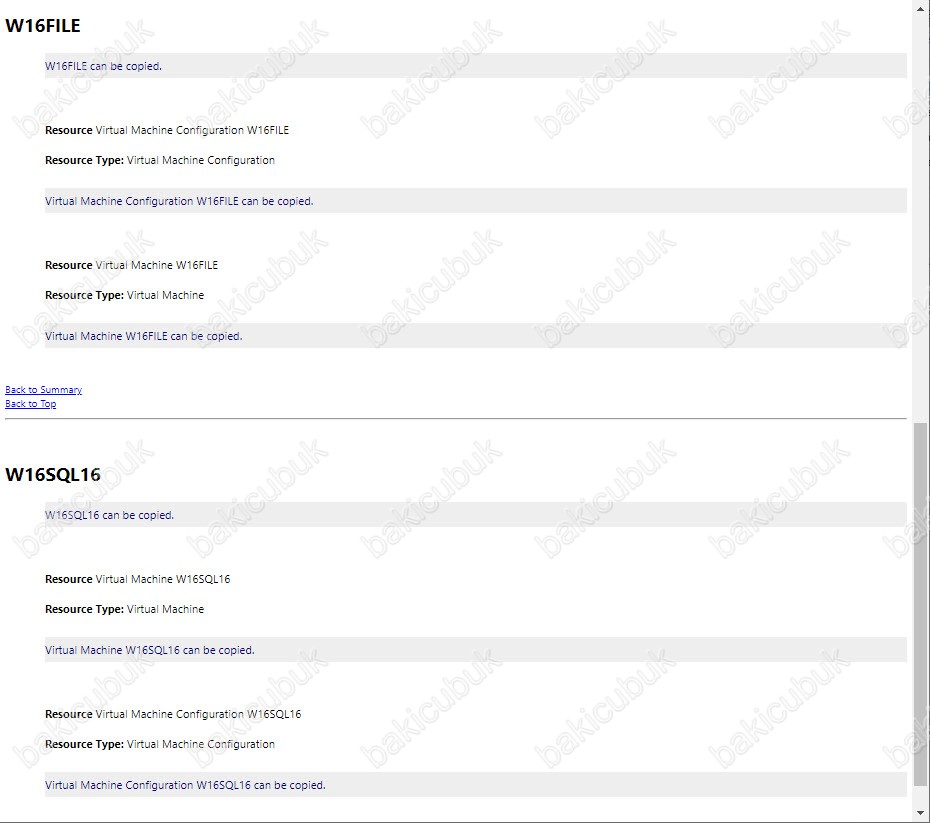This screenshot has height=823, width=930.
Task: Click Resource Type line under Virtual Machine W16SQL16
Action: [125, 609]
